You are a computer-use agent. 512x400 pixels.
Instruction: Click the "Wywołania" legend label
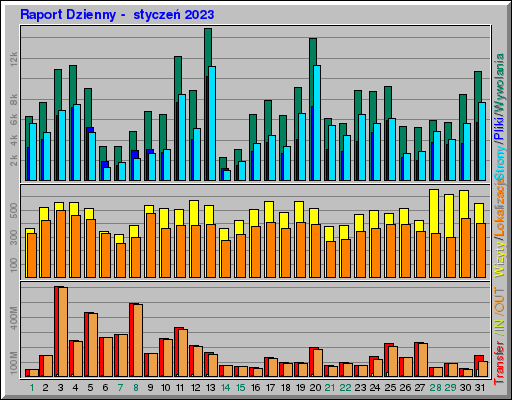[499, 82]
